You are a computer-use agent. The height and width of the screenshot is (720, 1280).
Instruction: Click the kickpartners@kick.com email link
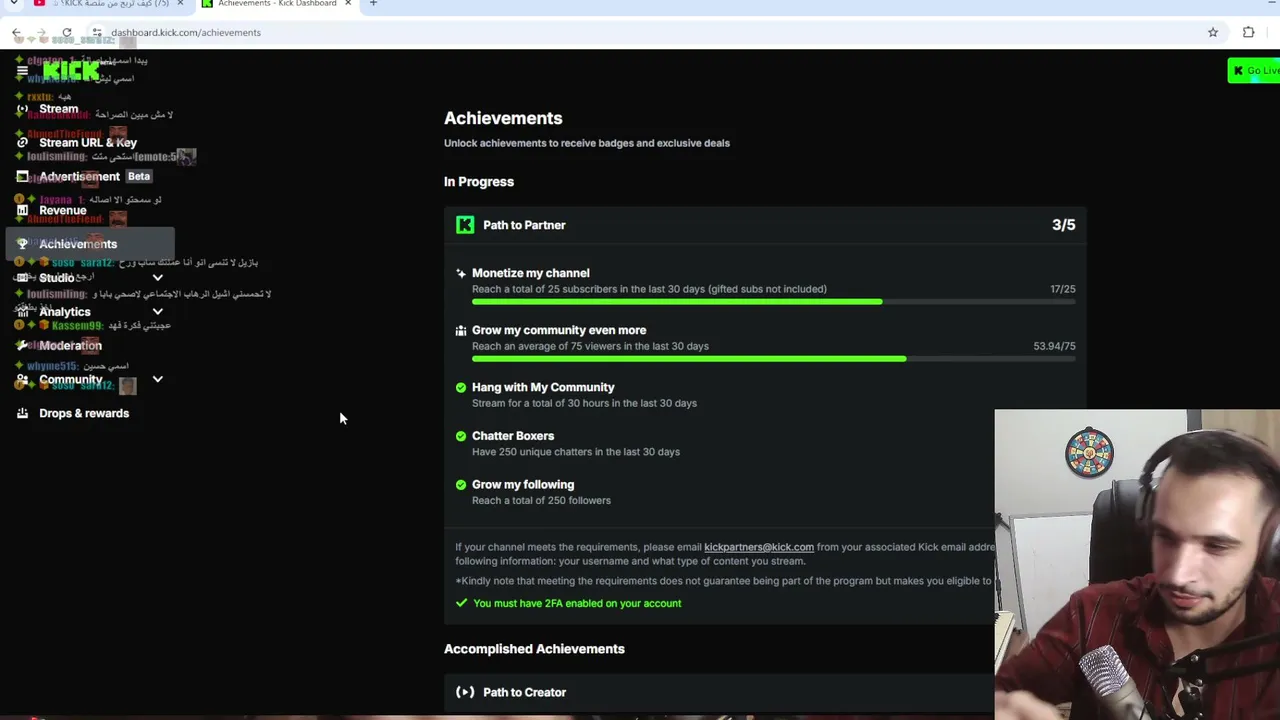[x=759, y=547]
